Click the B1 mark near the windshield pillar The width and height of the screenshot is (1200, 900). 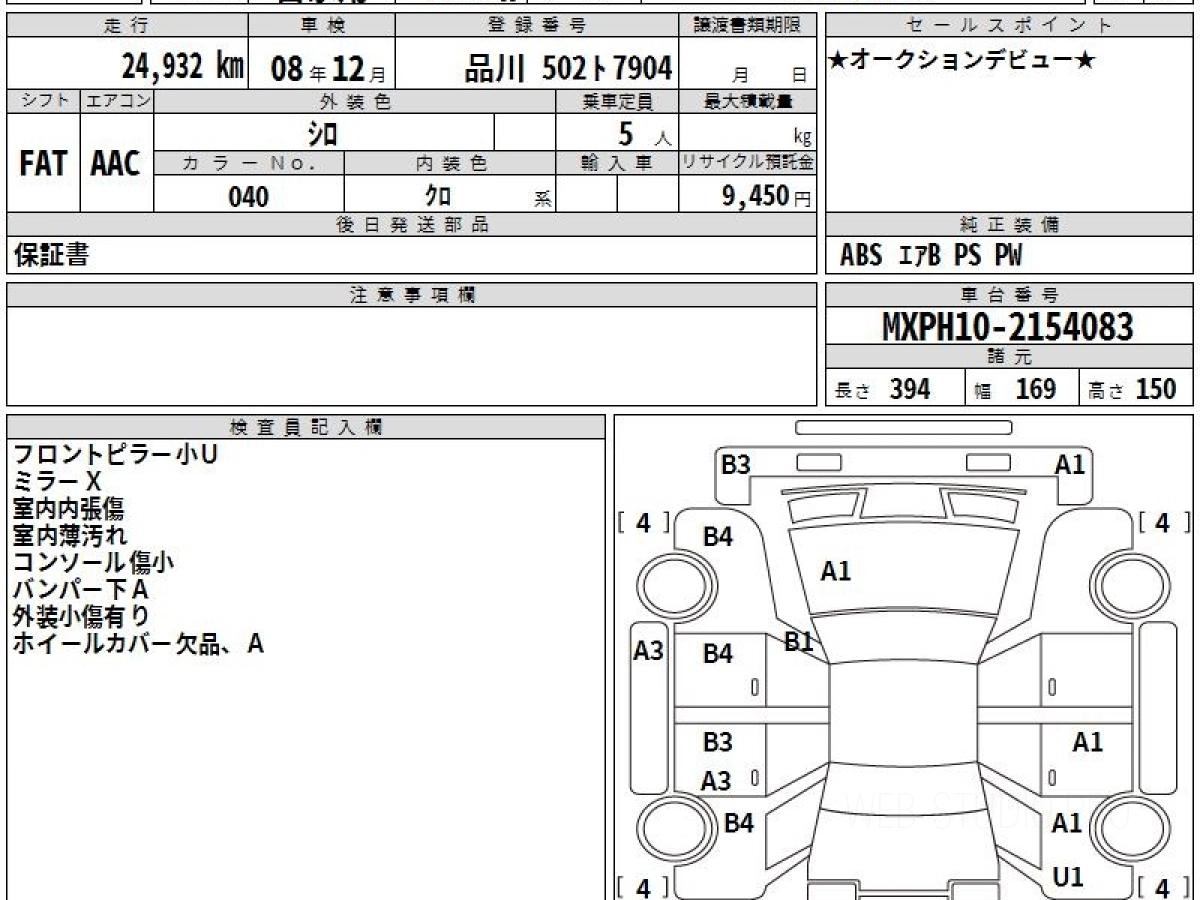pos(799,642)
